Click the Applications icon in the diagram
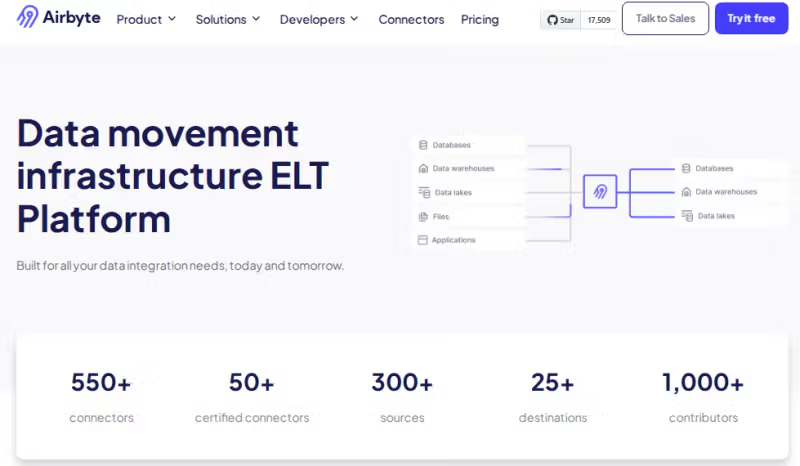This screenshot has width=800, height=466. tap(422, 240)
